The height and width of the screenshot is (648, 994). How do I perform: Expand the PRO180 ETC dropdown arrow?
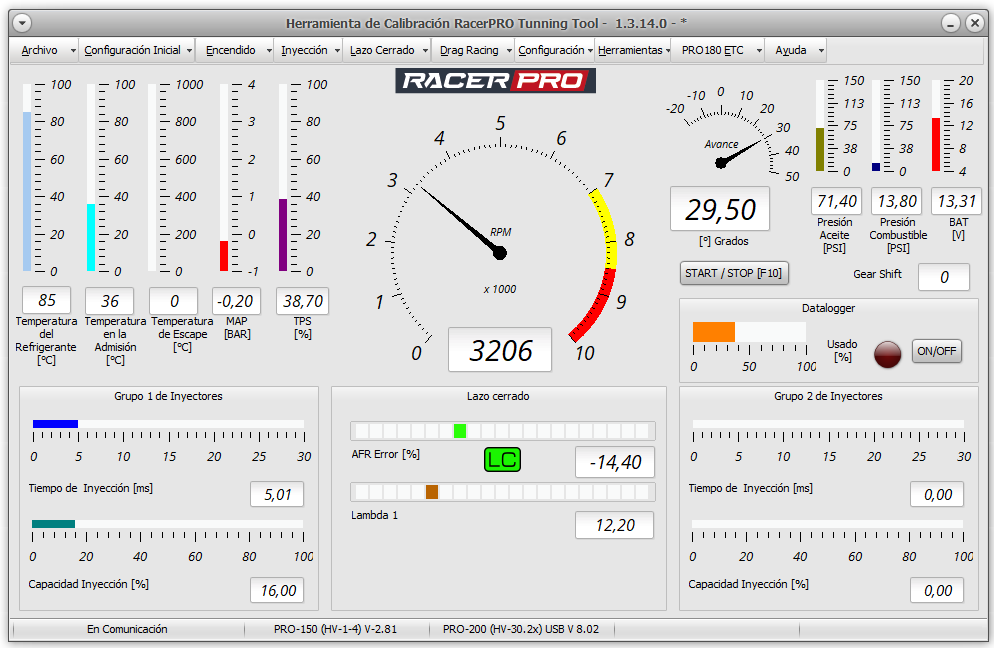click(x=759, y=50)
